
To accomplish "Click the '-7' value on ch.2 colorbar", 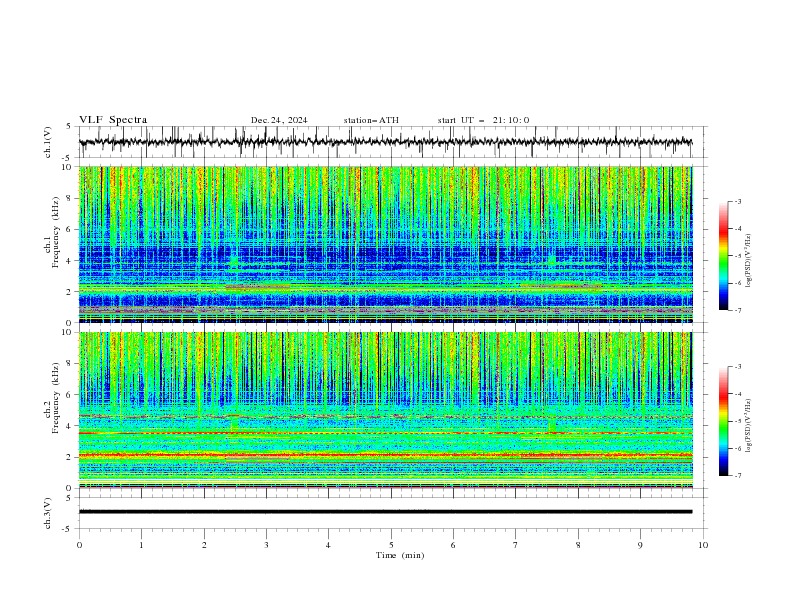I will click(x=737, y=476).
